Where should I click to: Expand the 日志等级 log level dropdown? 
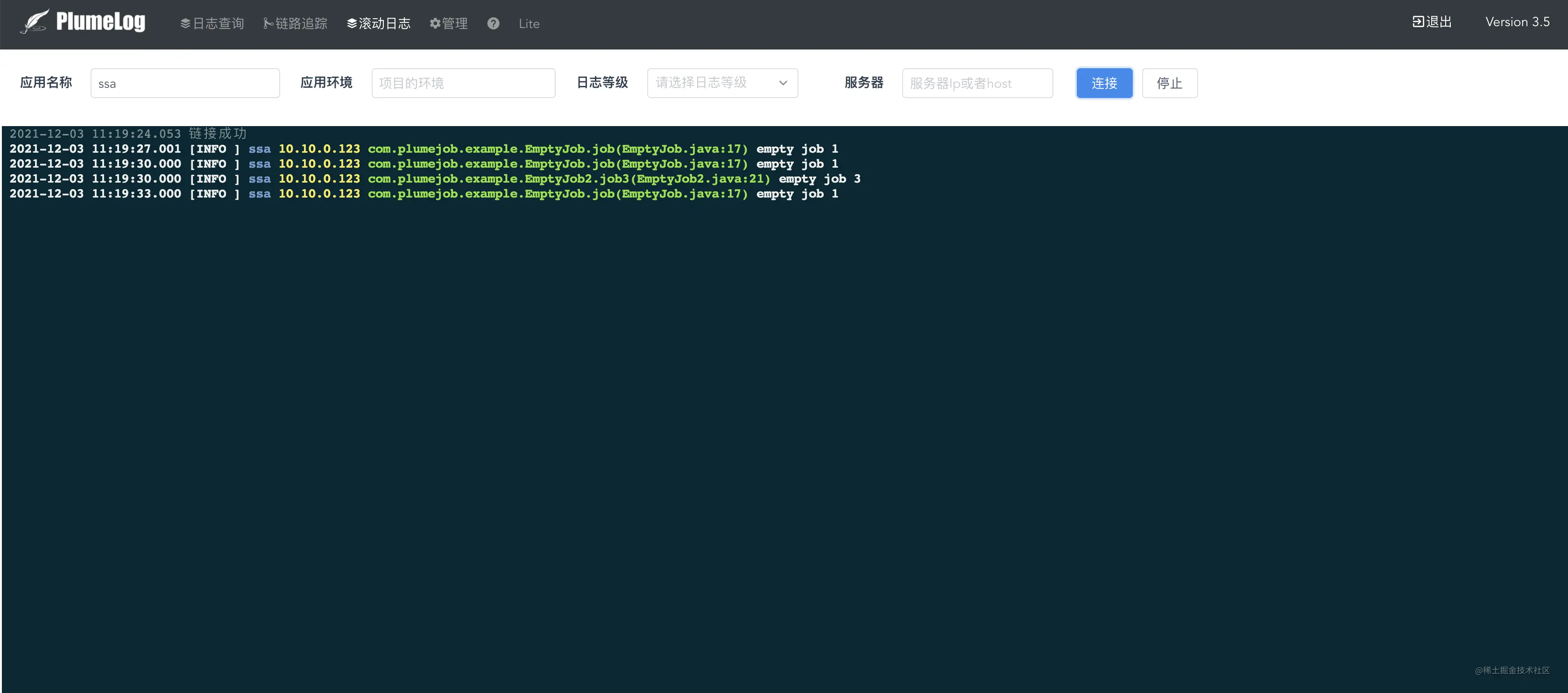point(722,83)
